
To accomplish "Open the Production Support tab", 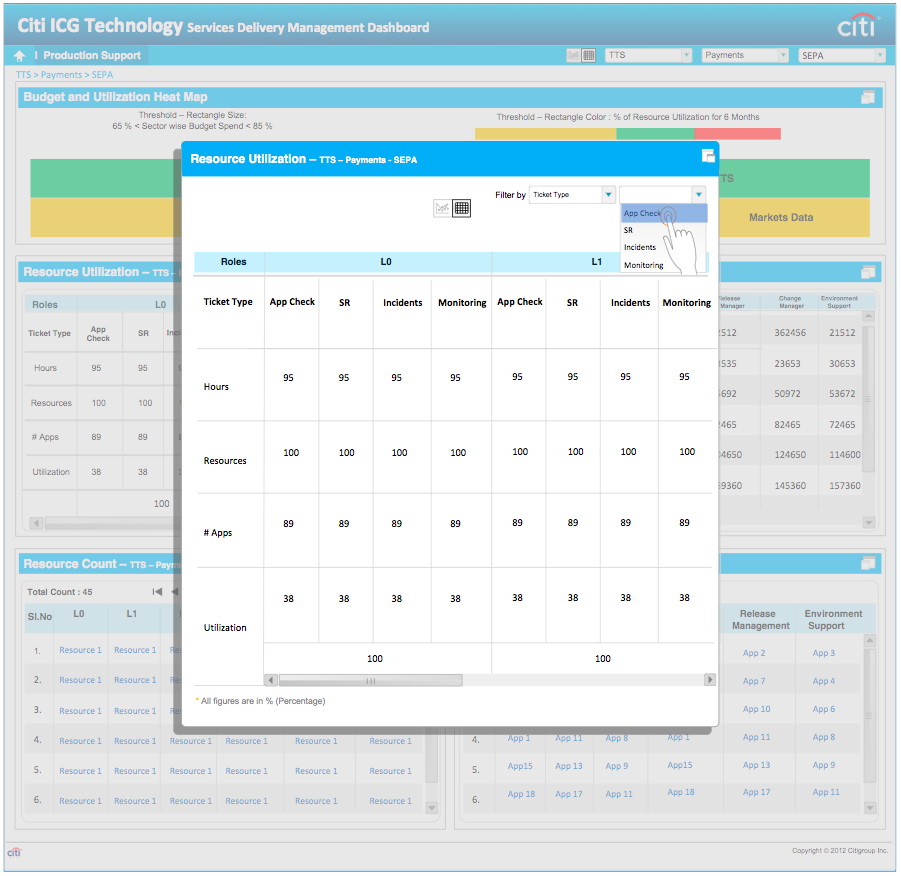I will [92, 55].
